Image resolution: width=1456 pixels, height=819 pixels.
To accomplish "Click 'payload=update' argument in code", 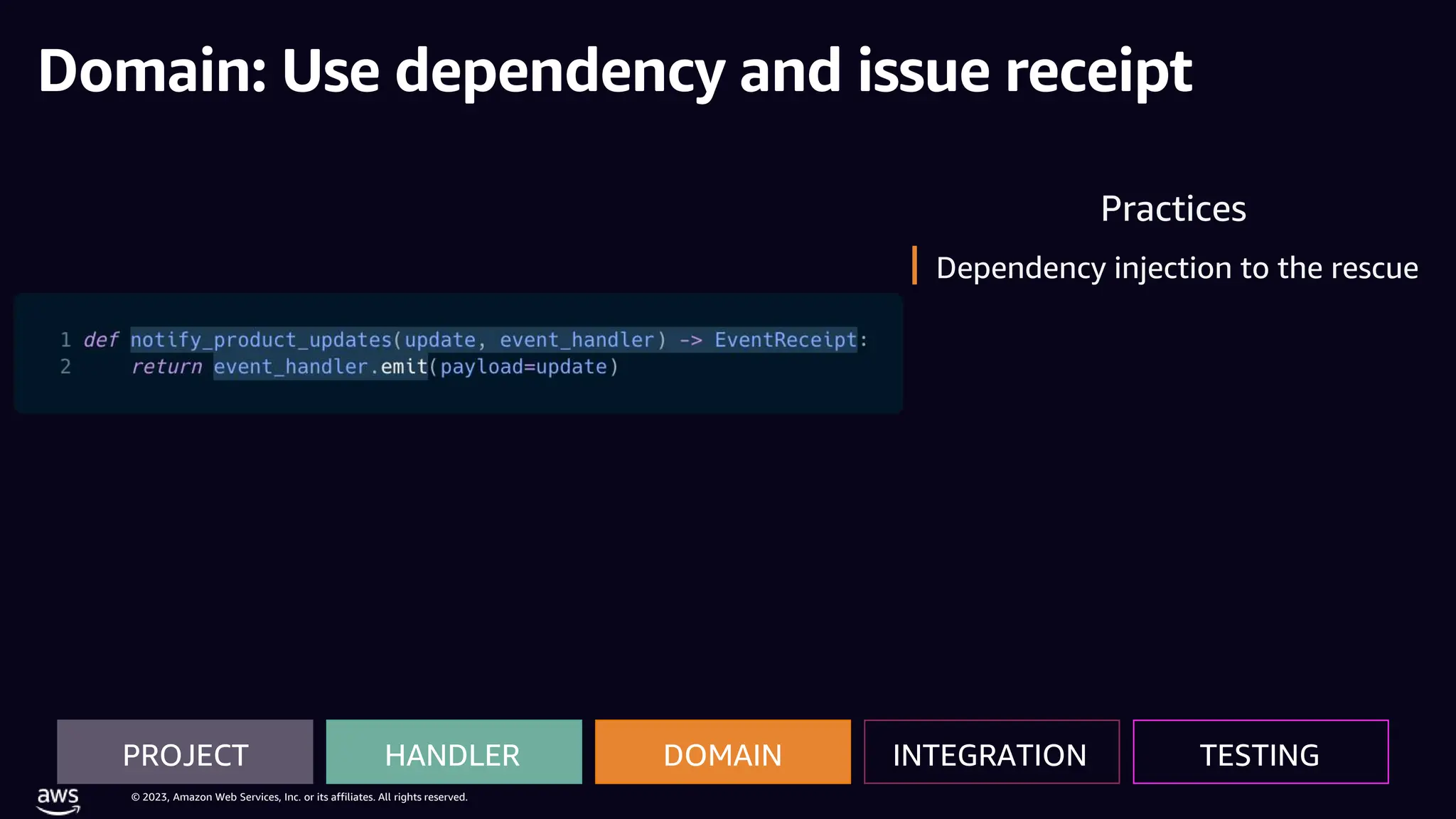I will click(524, 367).
